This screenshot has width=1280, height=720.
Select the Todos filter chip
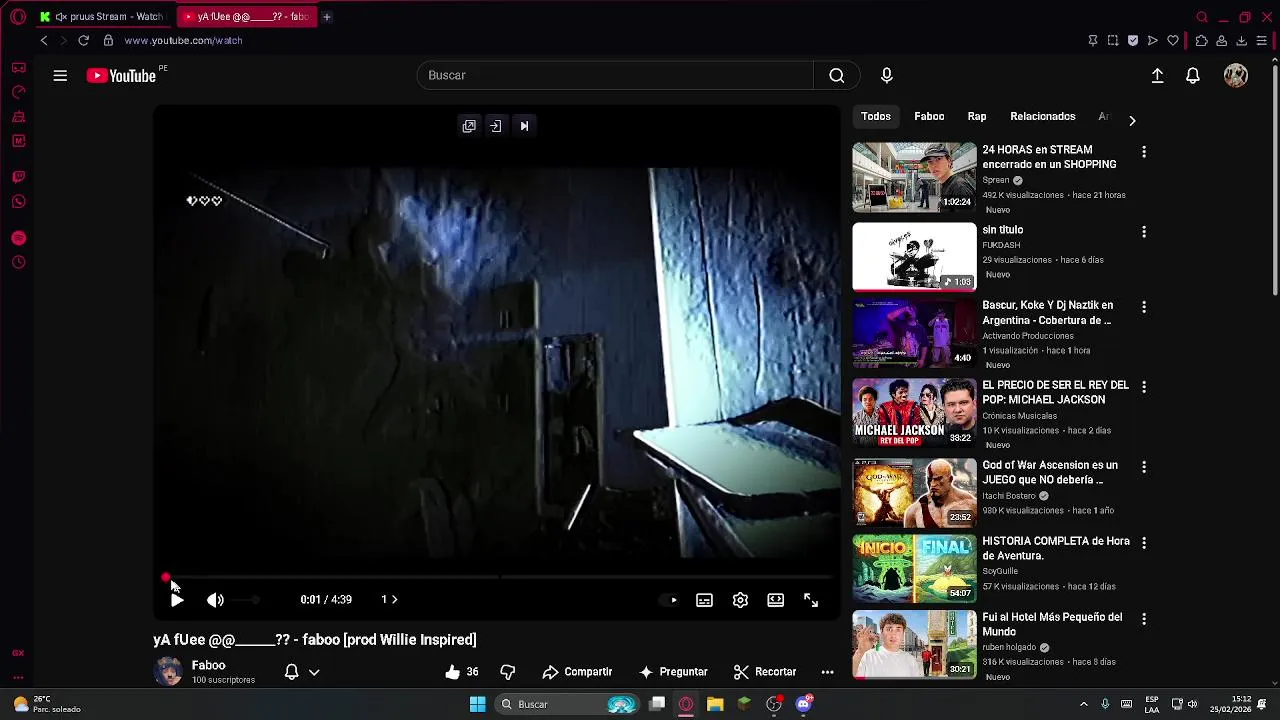click(x=876, y=117)
